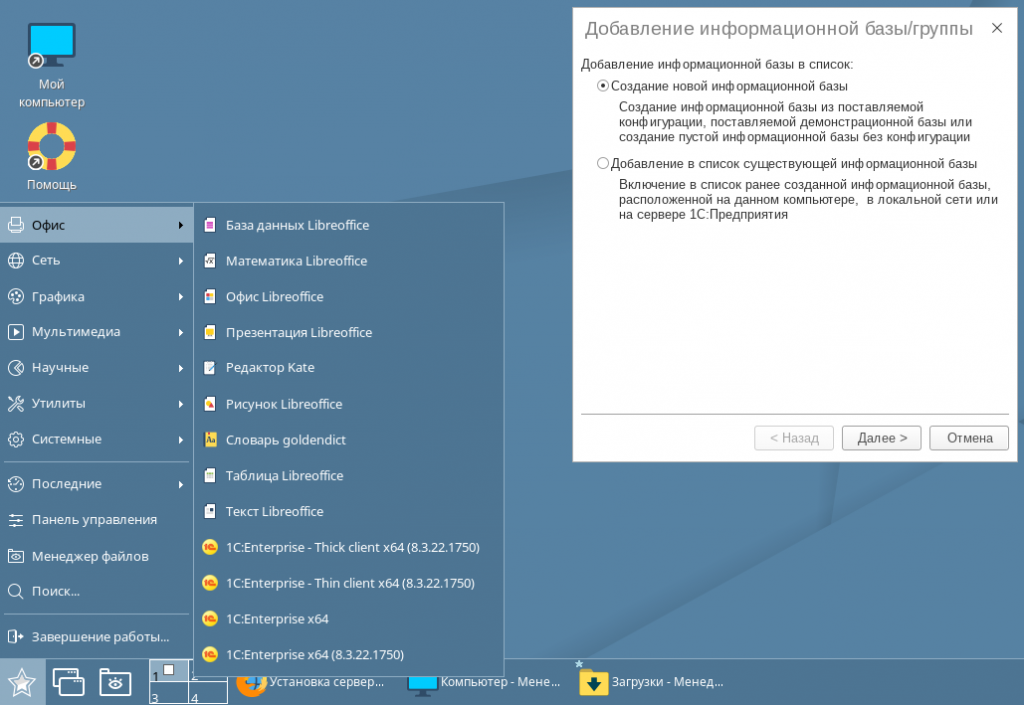Switch to workspace 1 in pager
1024x705 pixels.
pos(169,671)
